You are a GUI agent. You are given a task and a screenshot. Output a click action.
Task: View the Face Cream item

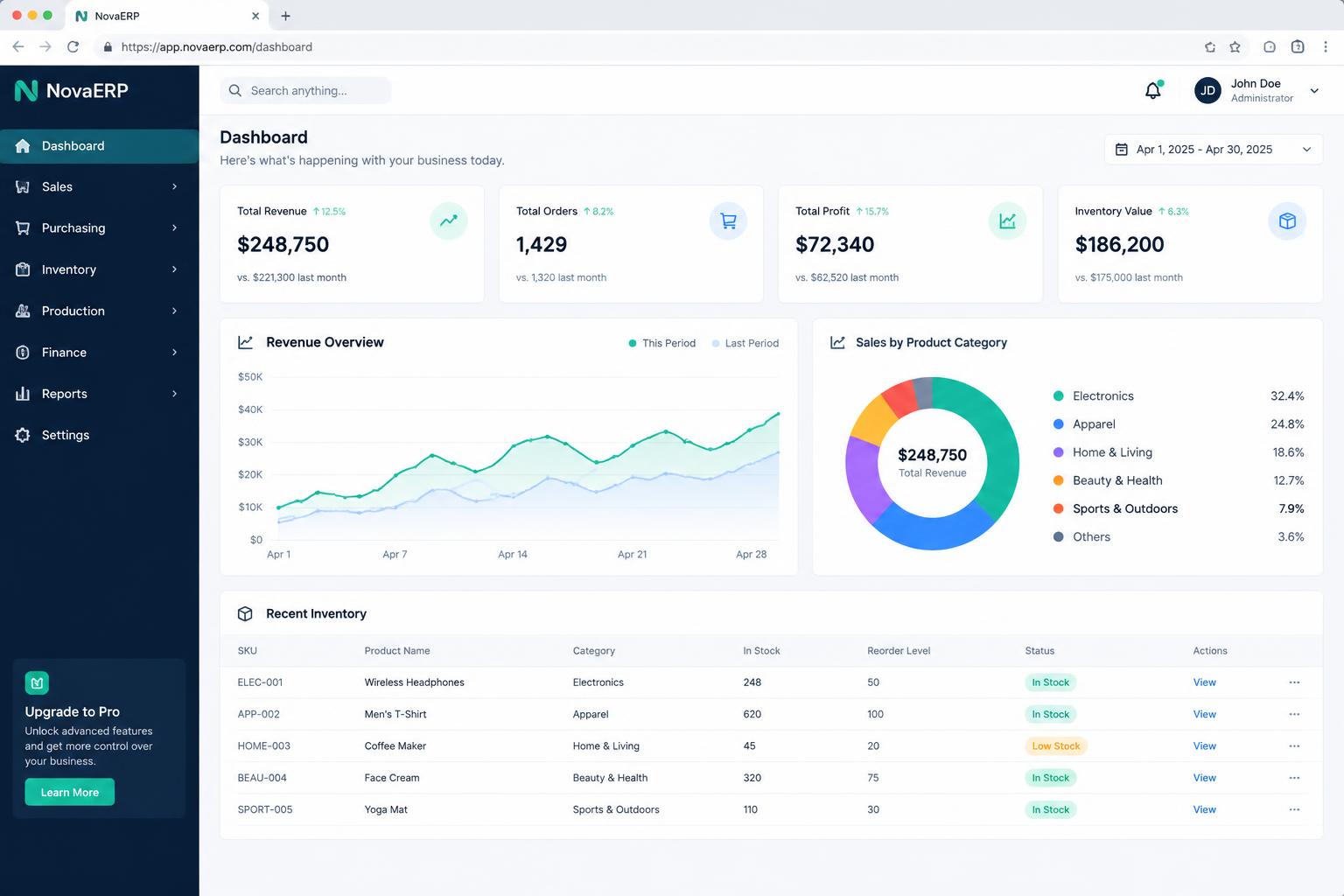point(1205,778)
